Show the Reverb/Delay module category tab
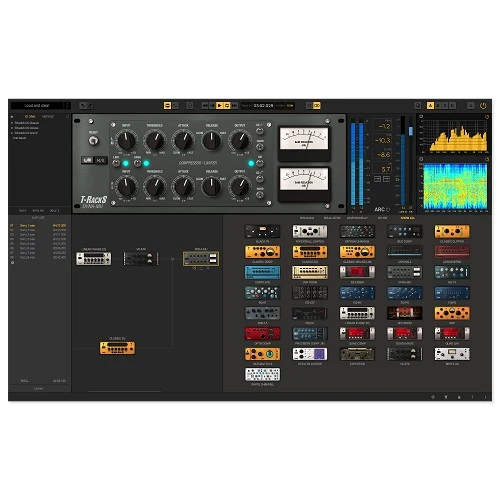 [357, 218]
